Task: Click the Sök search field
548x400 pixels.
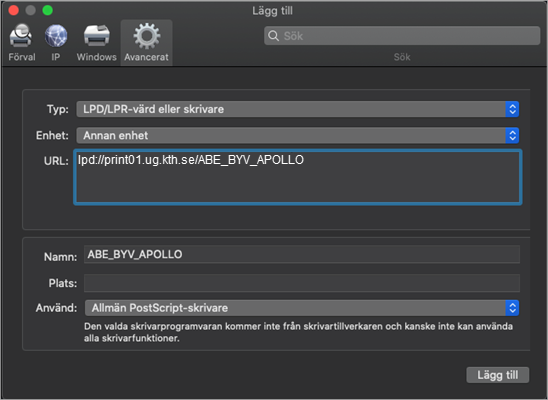Action: 402,36
